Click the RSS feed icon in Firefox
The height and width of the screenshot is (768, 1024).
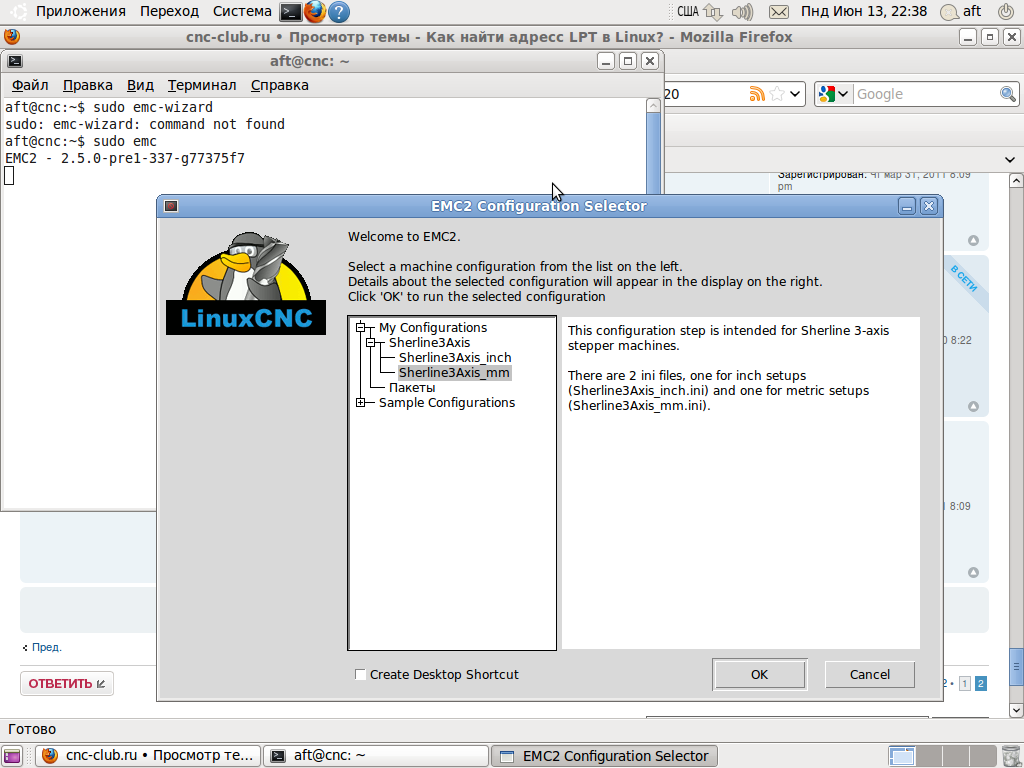click(757, 94)
